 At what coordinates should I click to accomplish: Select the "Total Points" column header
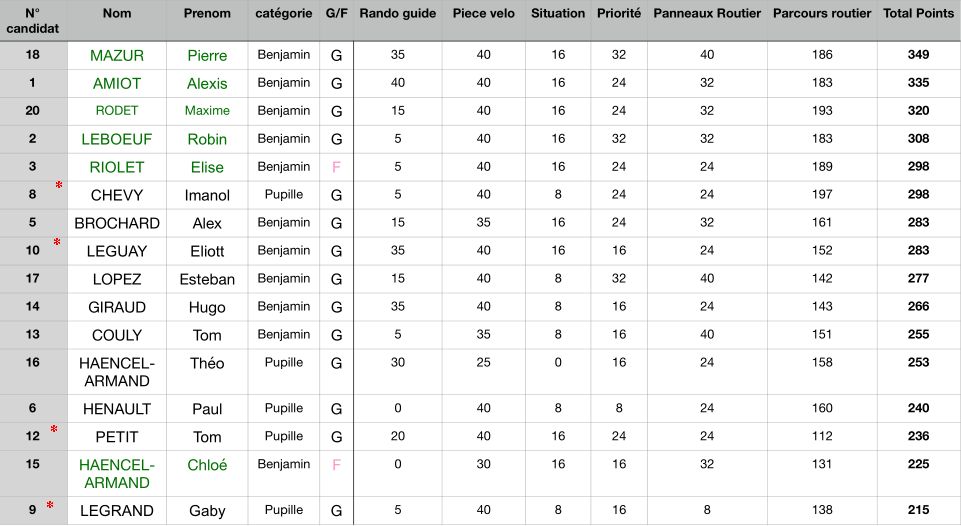(918, 14)
